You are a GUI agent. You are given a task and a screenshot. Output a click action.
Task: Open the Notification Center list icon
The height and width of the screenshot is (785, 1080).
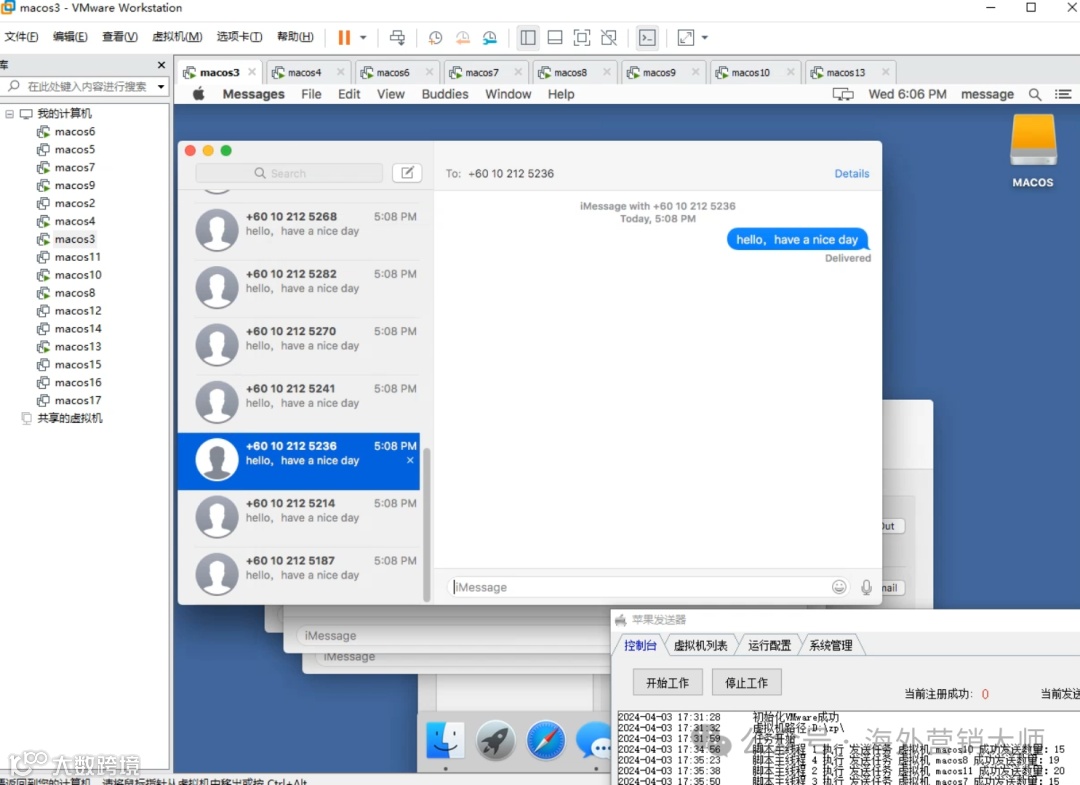click(1063, 94)
